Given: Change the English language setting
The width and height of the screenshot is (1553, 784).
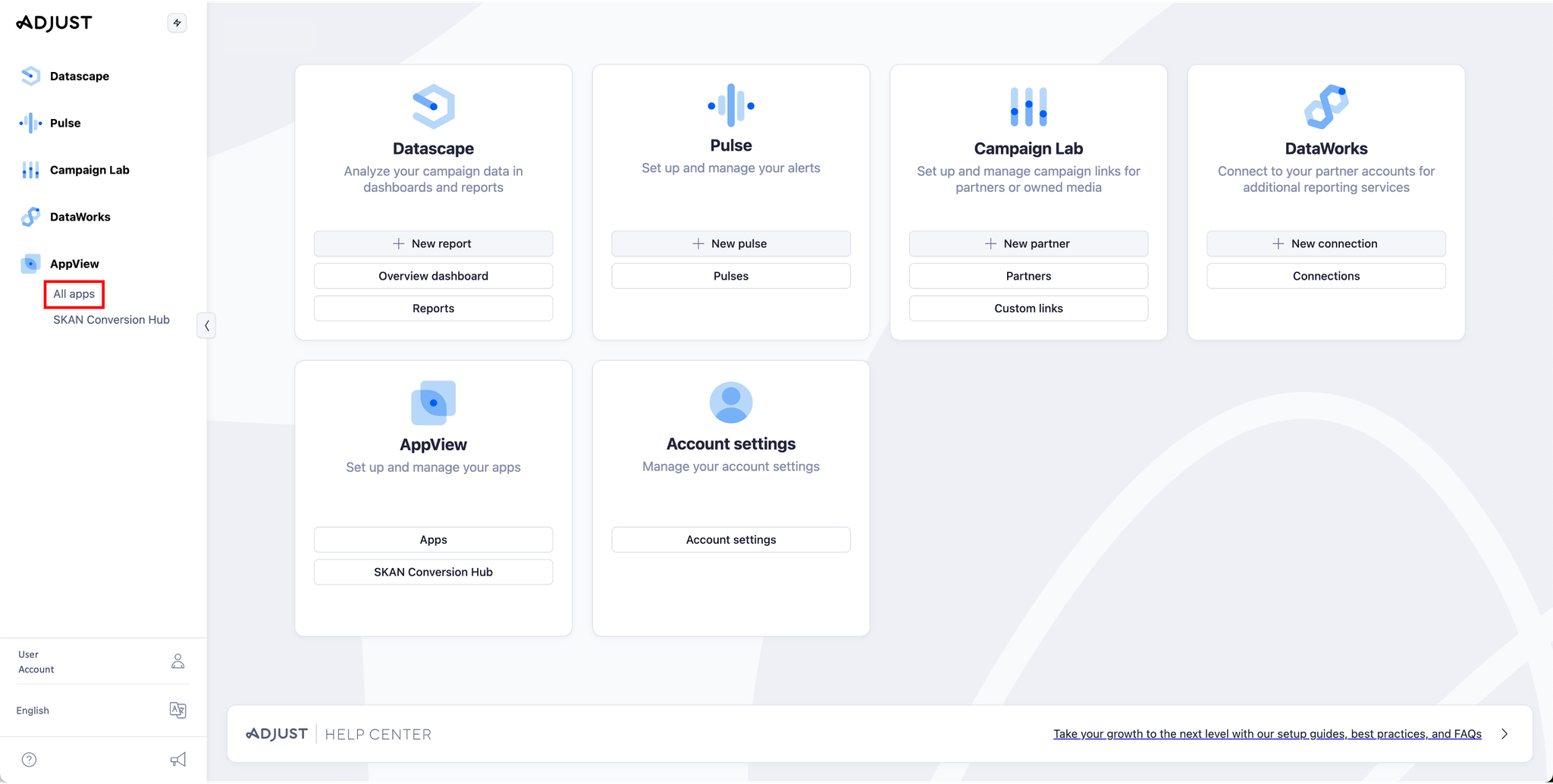Looking at the screenshot, I should [x=33, y=710].
